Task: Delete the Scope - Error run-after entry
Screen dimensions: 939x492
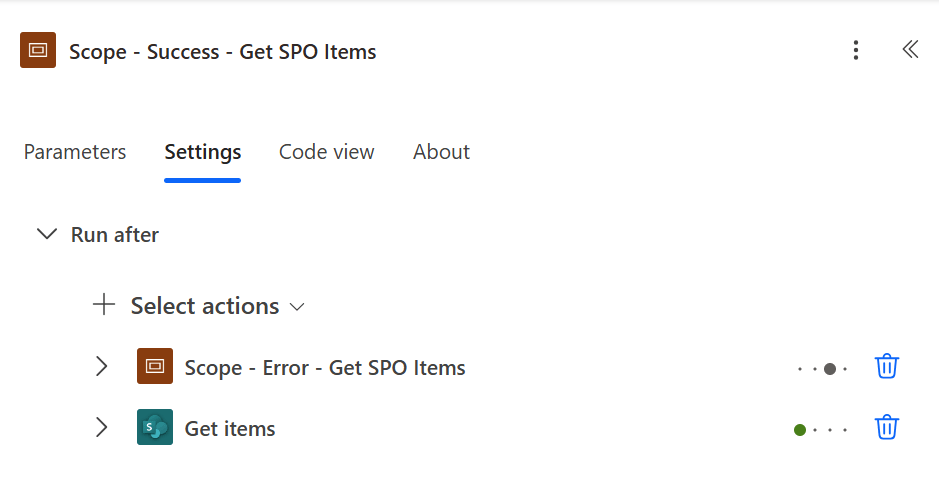Action: click(x=886, y=367)
